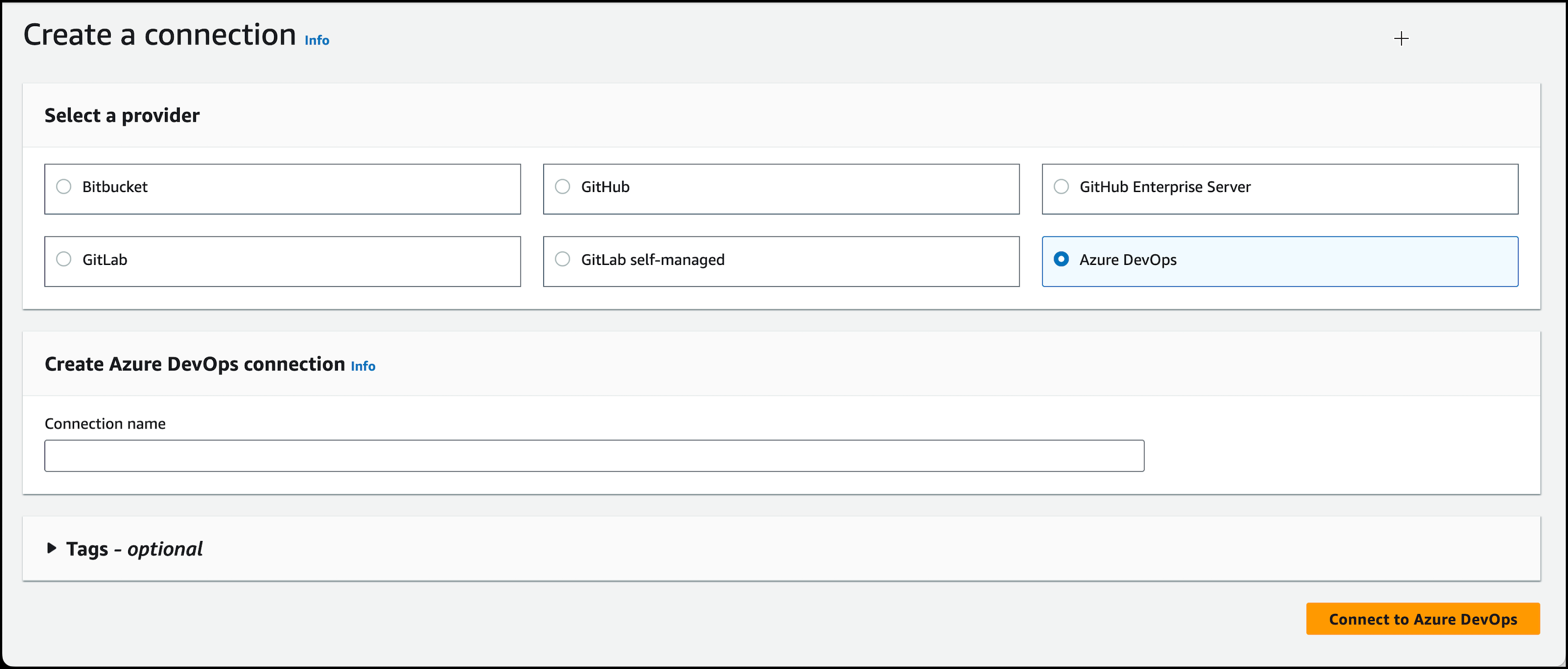
Task: Click inside the Connection name field
Action: 594,455
